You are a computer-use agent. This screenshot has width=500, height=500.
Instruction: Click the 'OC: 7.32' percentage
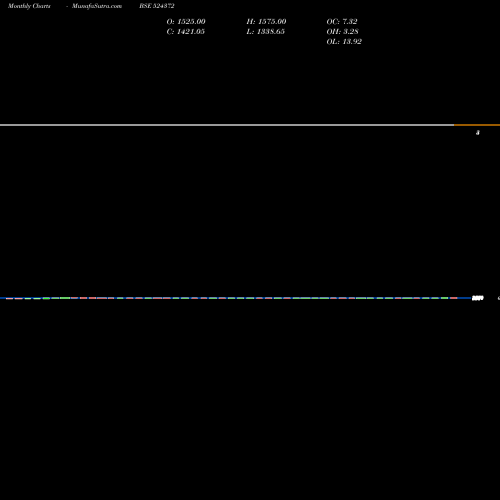[342, 22]
